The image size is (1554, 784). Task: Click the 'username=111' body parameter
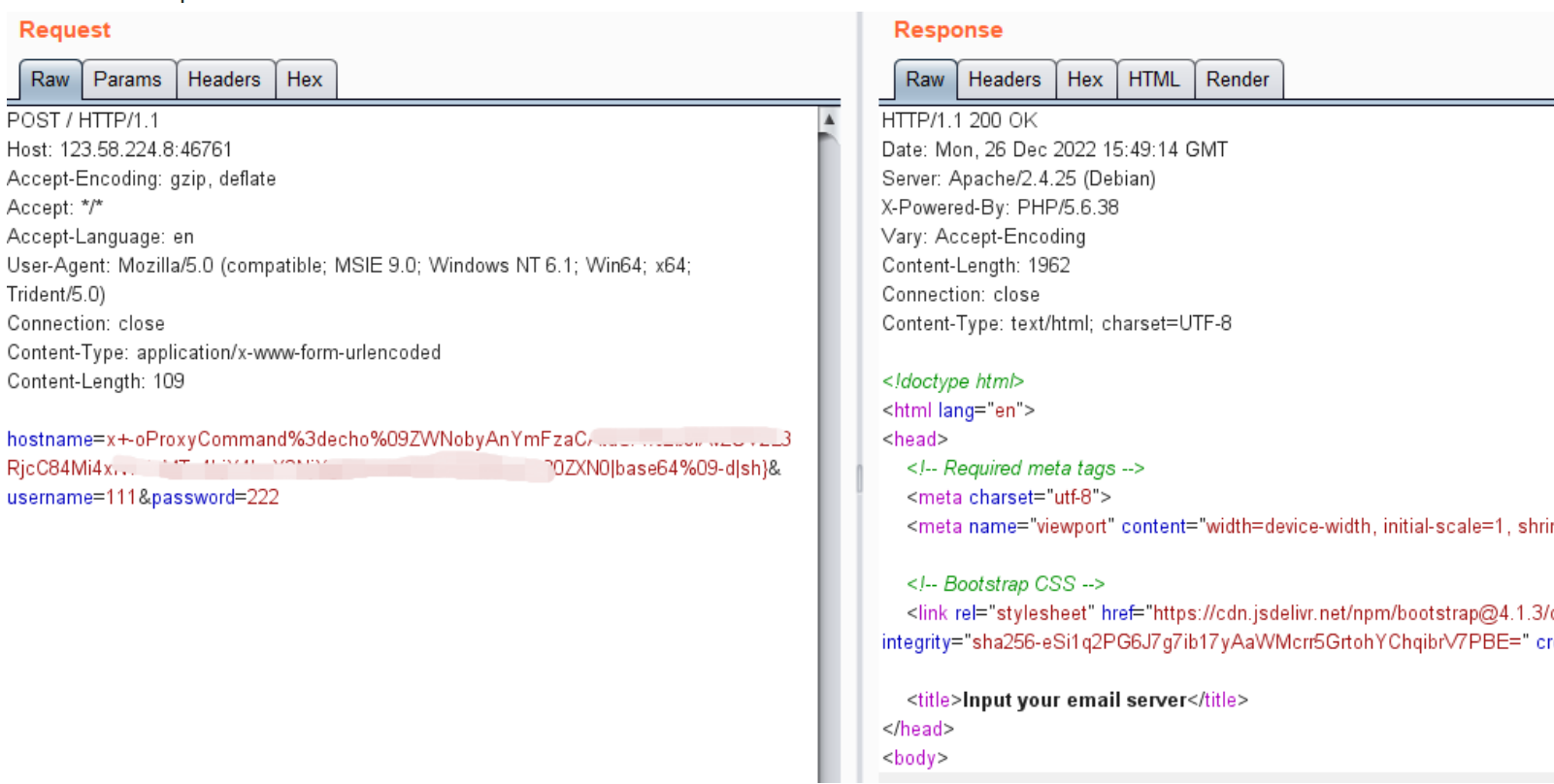(x=72, y=498)
